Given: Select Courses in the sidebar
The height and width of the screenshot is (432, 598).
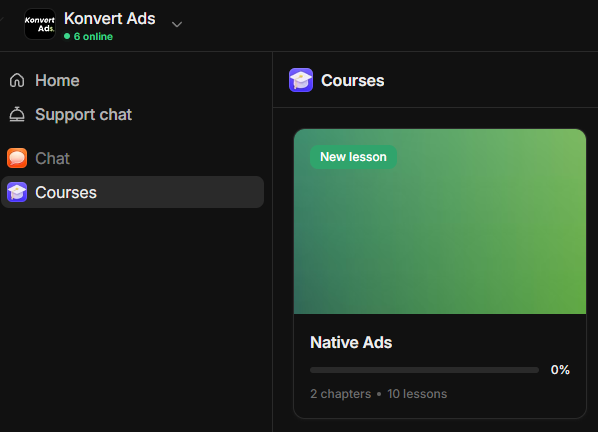Looking at the screenshot, I should 133,192.
